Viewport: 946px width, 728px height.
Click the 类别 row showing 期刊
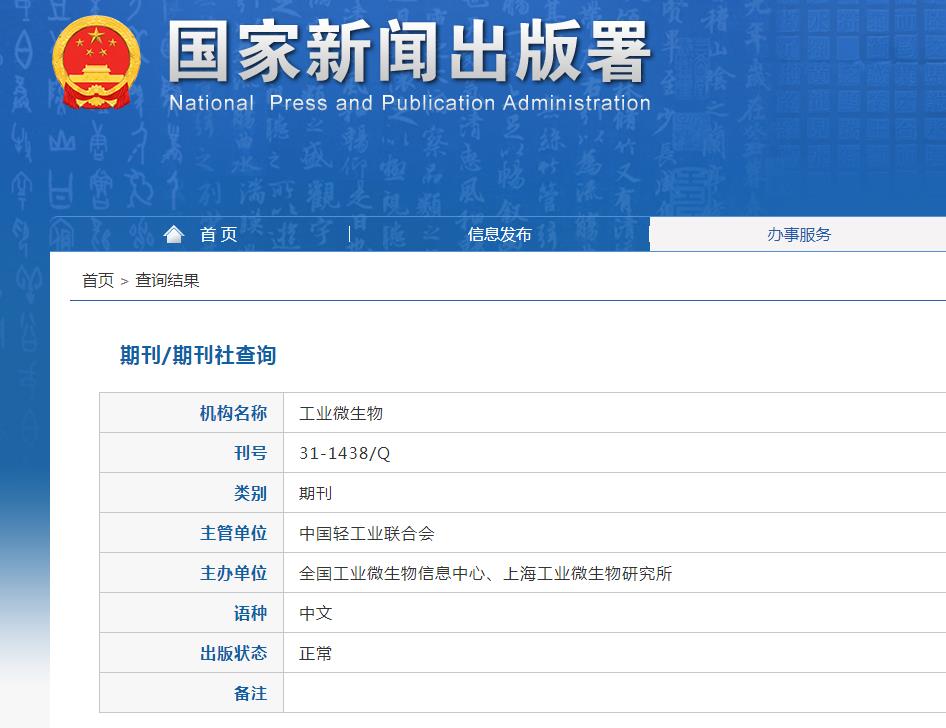coord(316,493)
